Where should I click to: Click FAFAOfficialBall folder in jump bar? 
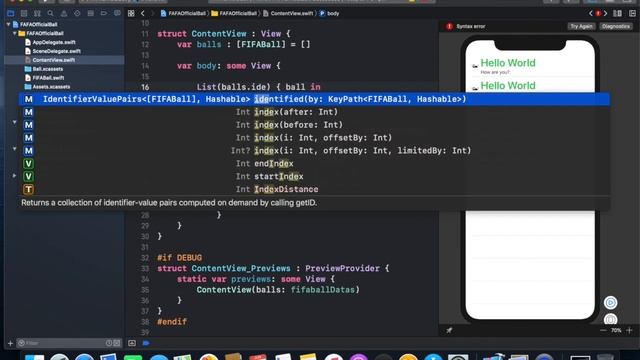pos(234,13)
